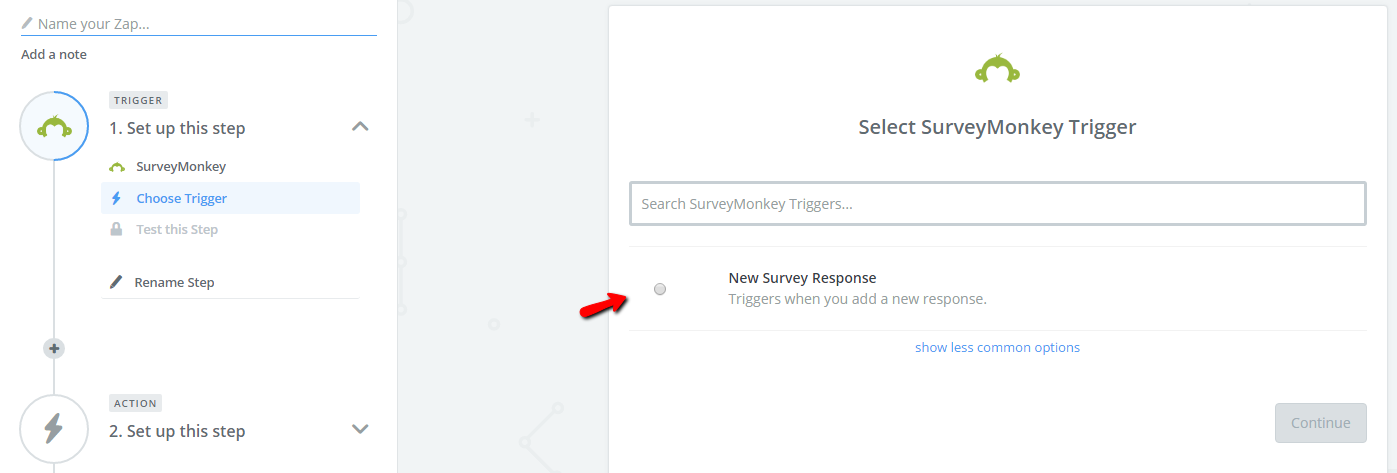This screenshot has height=473, width=1397.
Task: Click the Add a note link
Action: [x=54, y=54]
